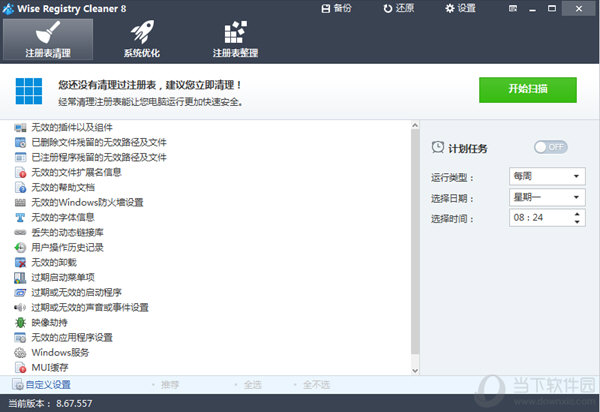The width and height of the screenshot is (600, 412).
Task: Switch to the 系统优化 tab
Action: click(142, 39)
